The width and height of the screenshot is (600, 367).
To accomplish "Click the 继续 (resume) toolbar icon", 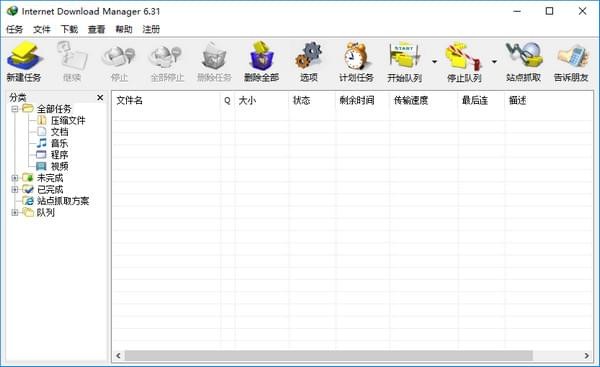I will click(72, 57).
